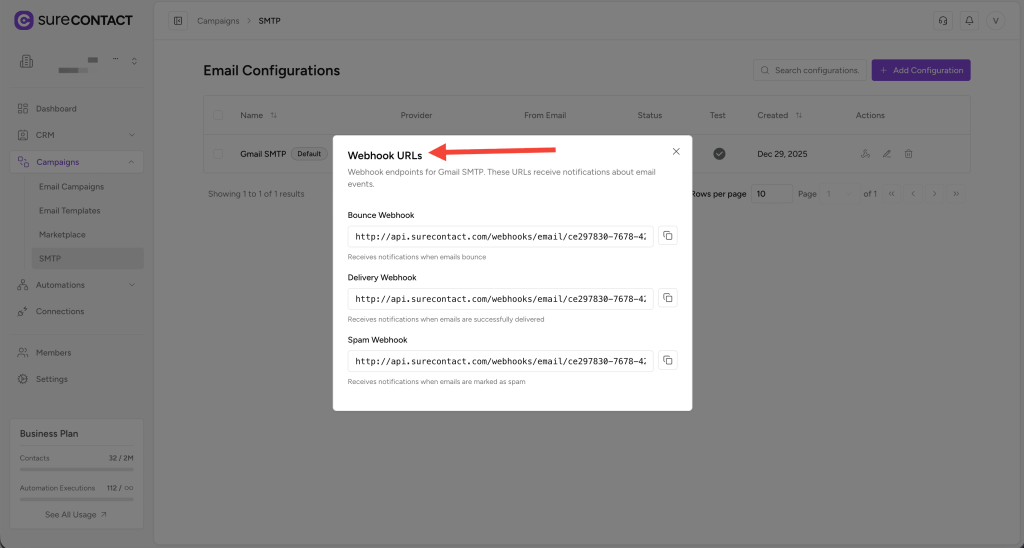Open the Page number dropdown

coord(839,194)
